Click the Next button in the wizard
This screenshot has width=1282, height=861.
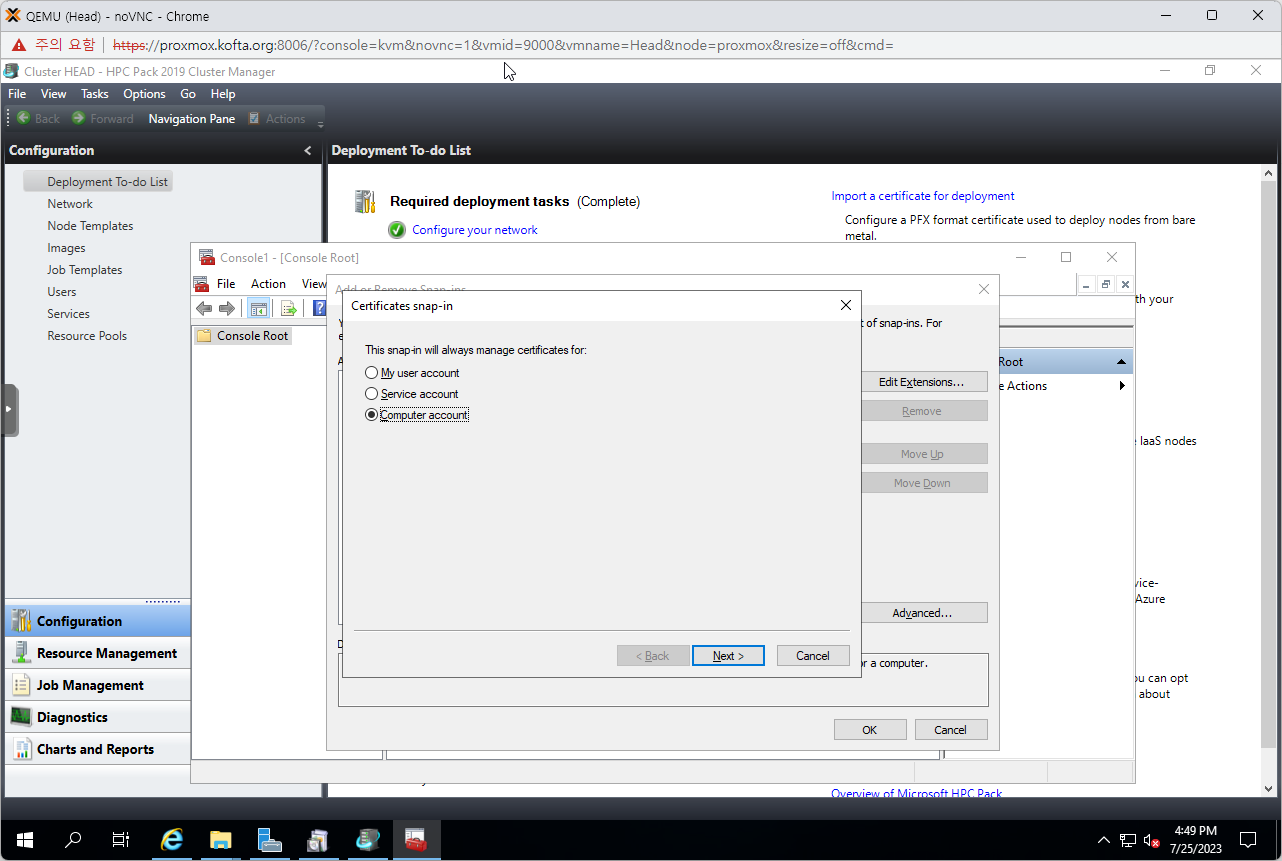(728, 656)
